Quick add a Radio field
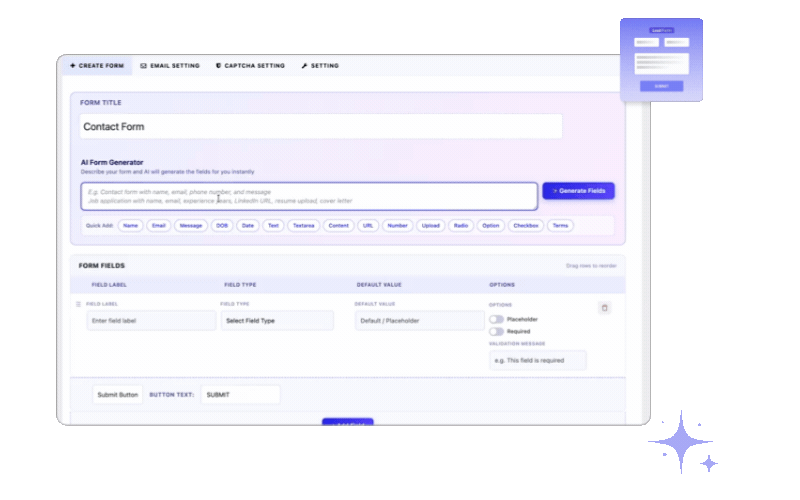Screen dimensions: 800x500 461,226
